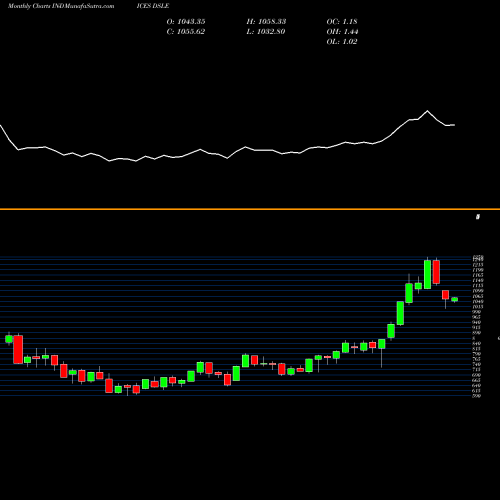Click the 1165 price axis label
The image size is (500, 500).
click(477, 275)
